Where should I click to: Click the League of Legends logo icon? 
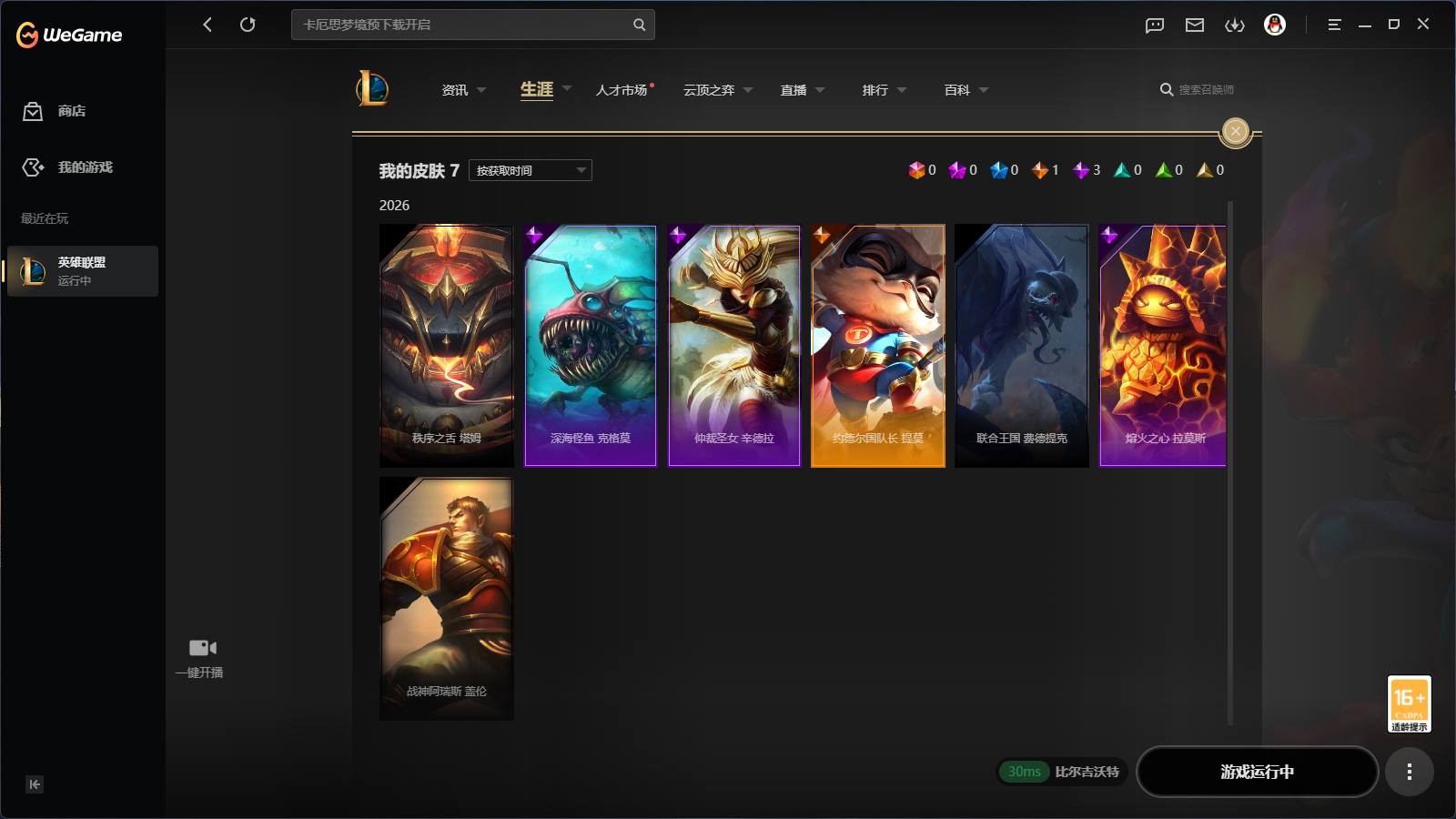372,89
